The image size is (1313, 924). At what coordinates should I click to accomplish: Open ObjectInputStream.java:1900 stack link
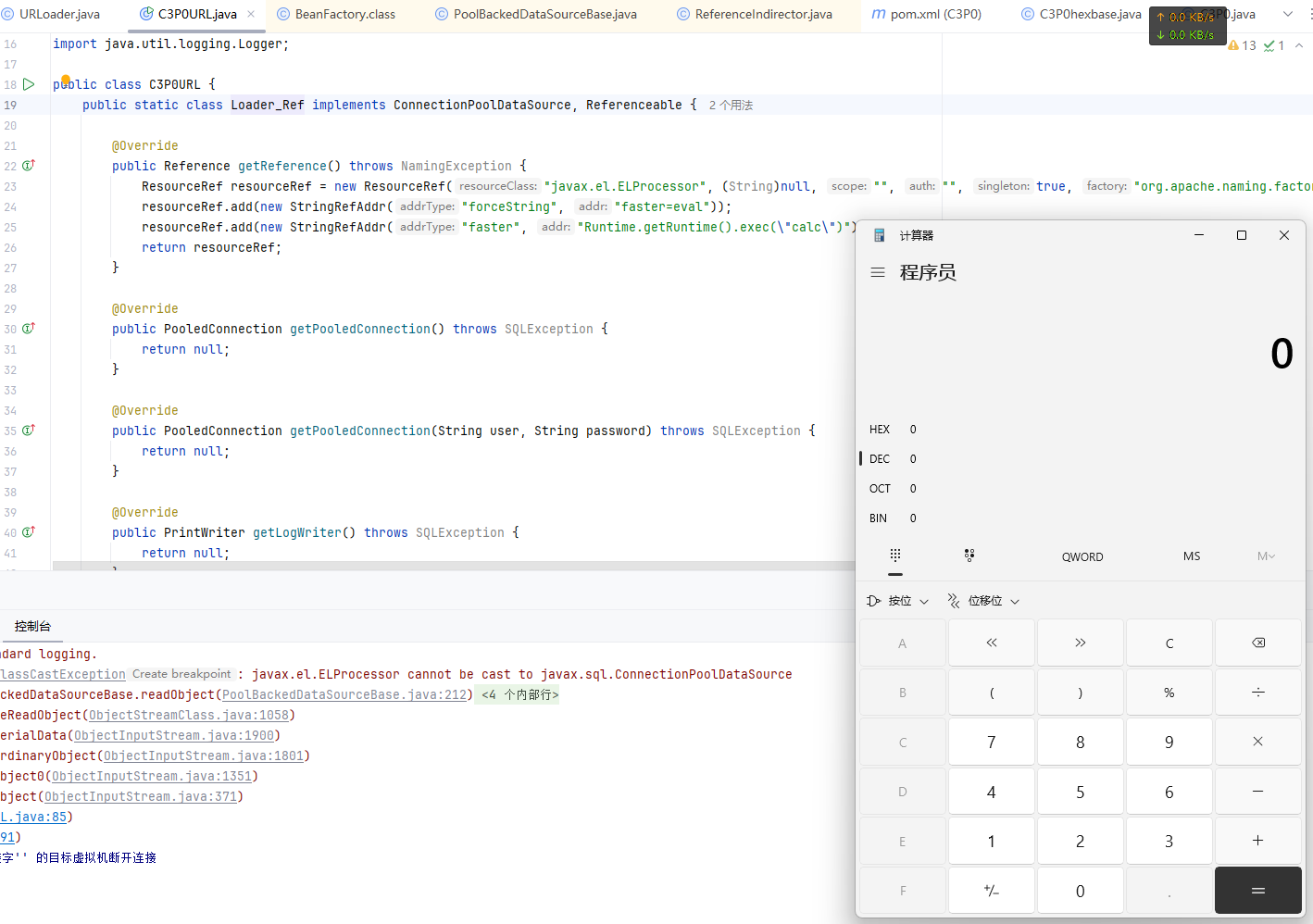[x=174, y=736]
